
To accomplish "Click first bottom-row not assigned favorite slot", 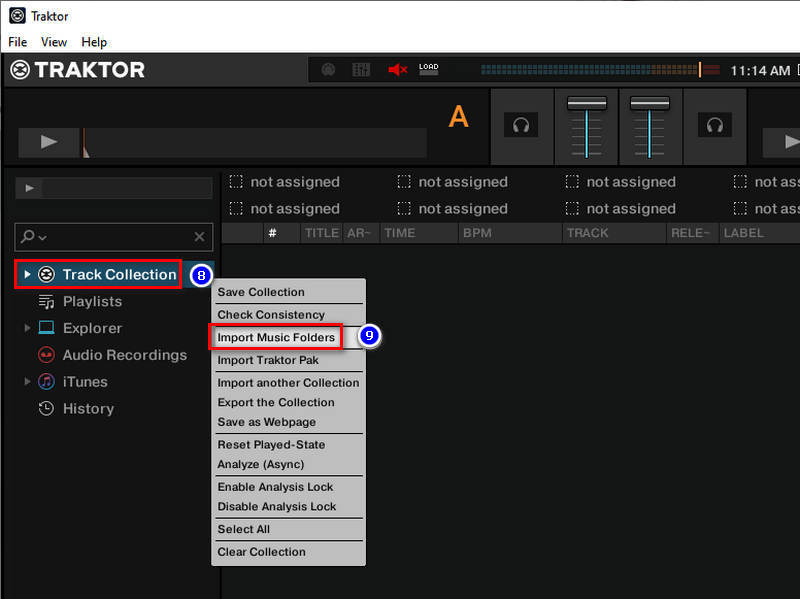I will 285,208.
